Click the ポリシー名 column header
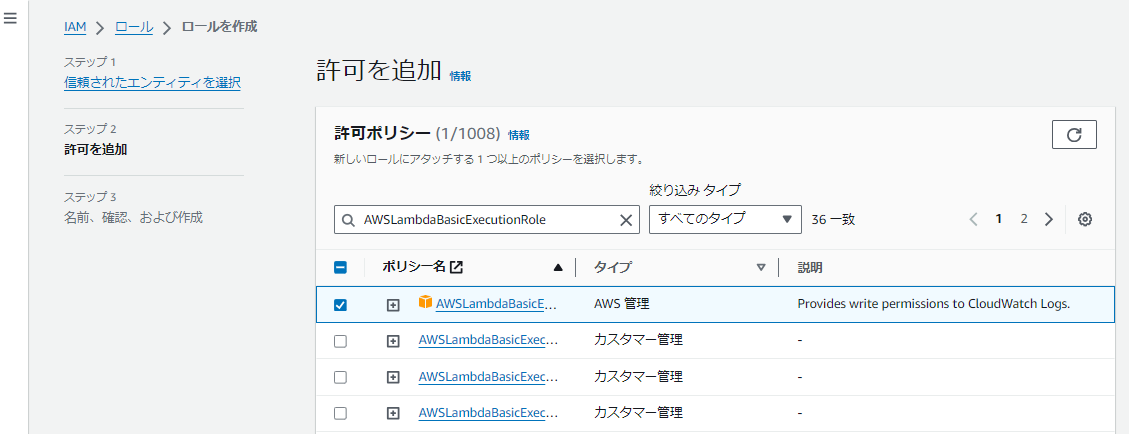Viewport: 1129px width, 434px height. (414, 267)
